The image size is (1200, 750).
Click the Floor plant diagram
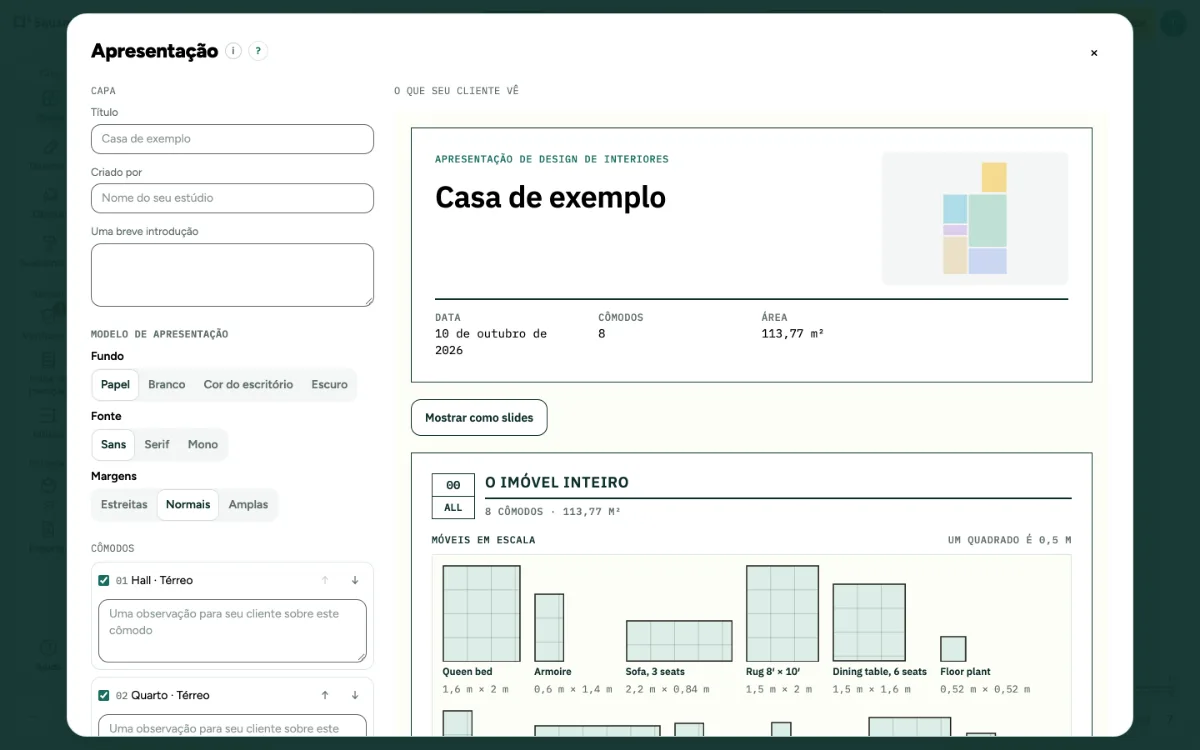953,649
